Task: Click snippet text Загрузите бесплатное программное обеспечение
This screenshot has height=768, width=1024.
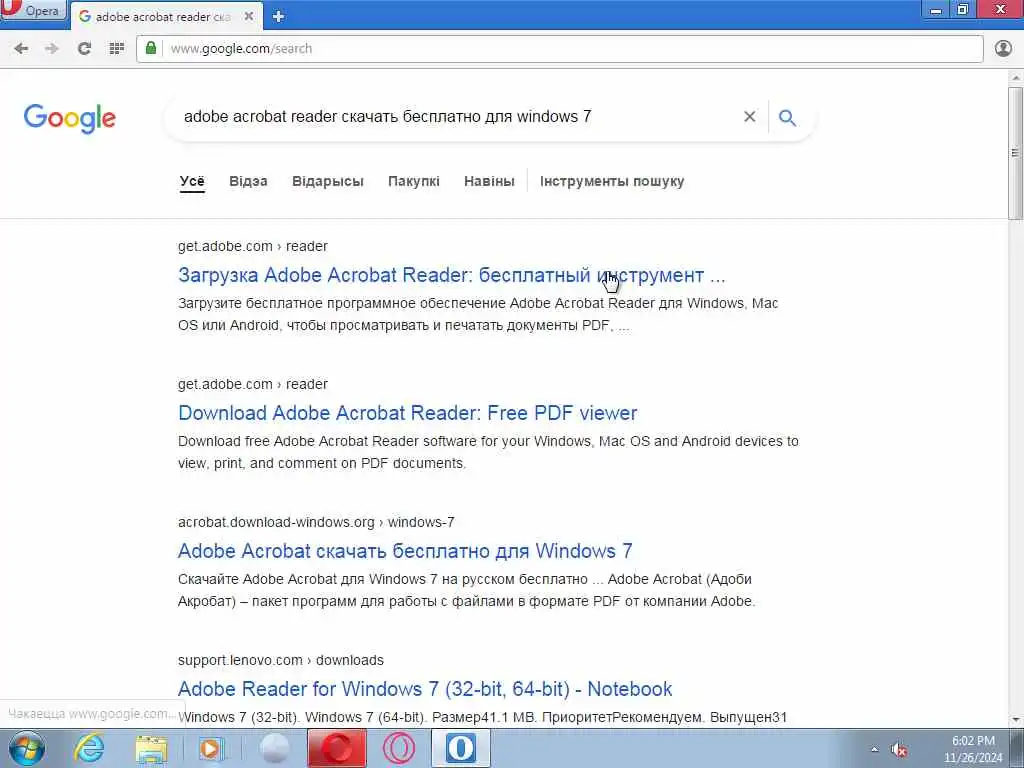Action: click(341, 303)
